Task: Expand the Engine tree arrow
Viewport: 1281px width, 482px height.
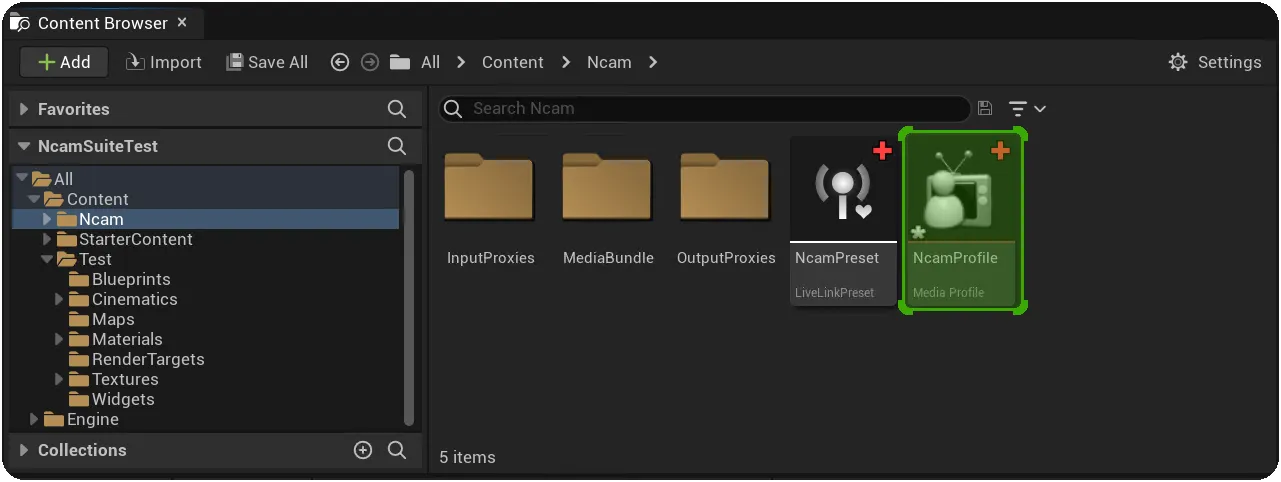Action: pos(34,419)
